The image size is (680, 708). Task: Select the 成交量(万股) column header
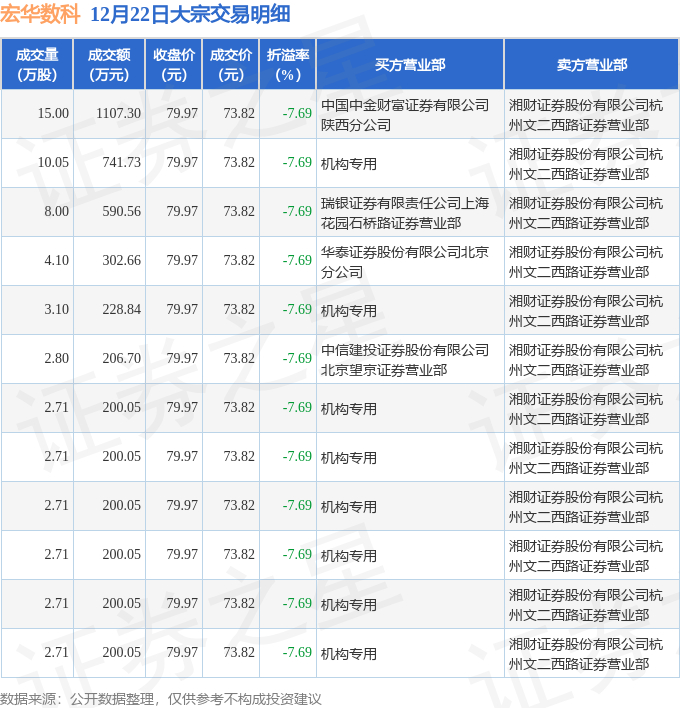click(x=37, y=65)
